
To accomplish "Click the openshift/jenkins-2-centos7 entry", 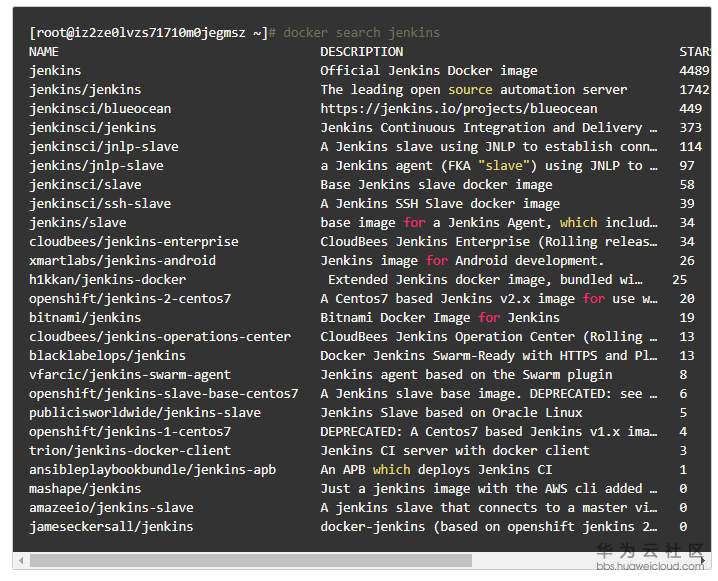I will 130,298.
